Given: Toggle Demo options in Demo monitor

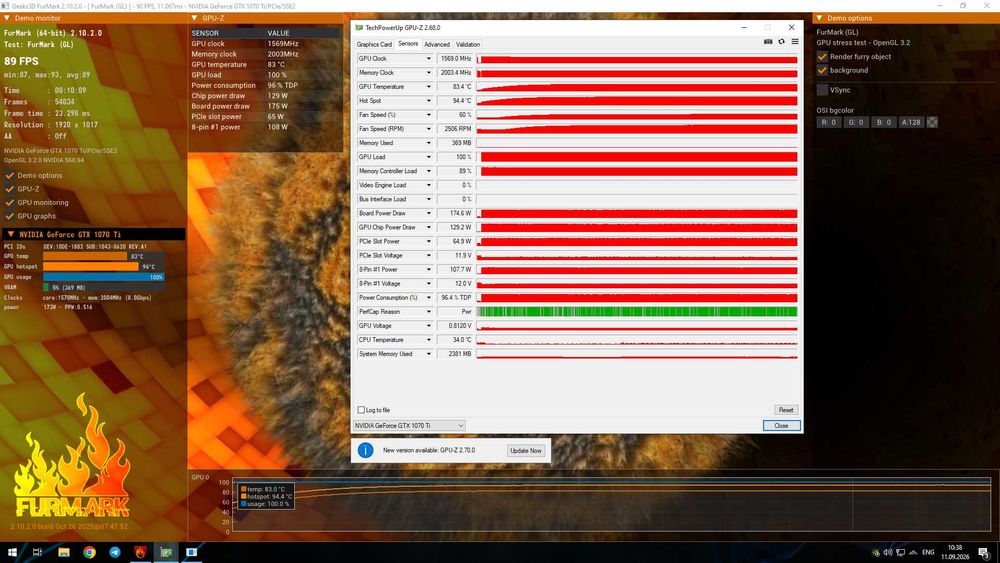Looking at the screenshot, I should pyautogui.click(x=10, y=175).
